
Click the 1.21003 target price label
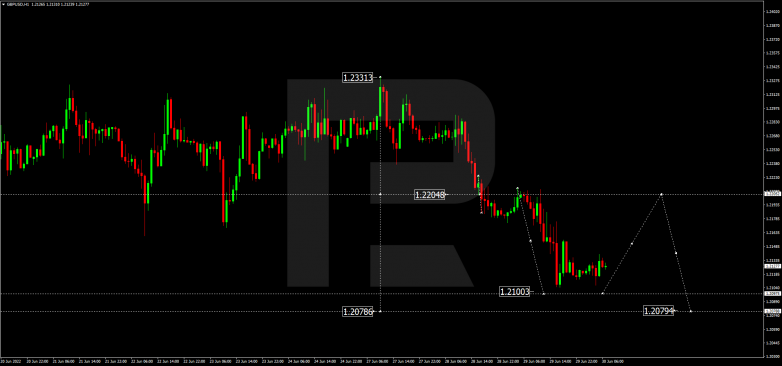[515, 292]
